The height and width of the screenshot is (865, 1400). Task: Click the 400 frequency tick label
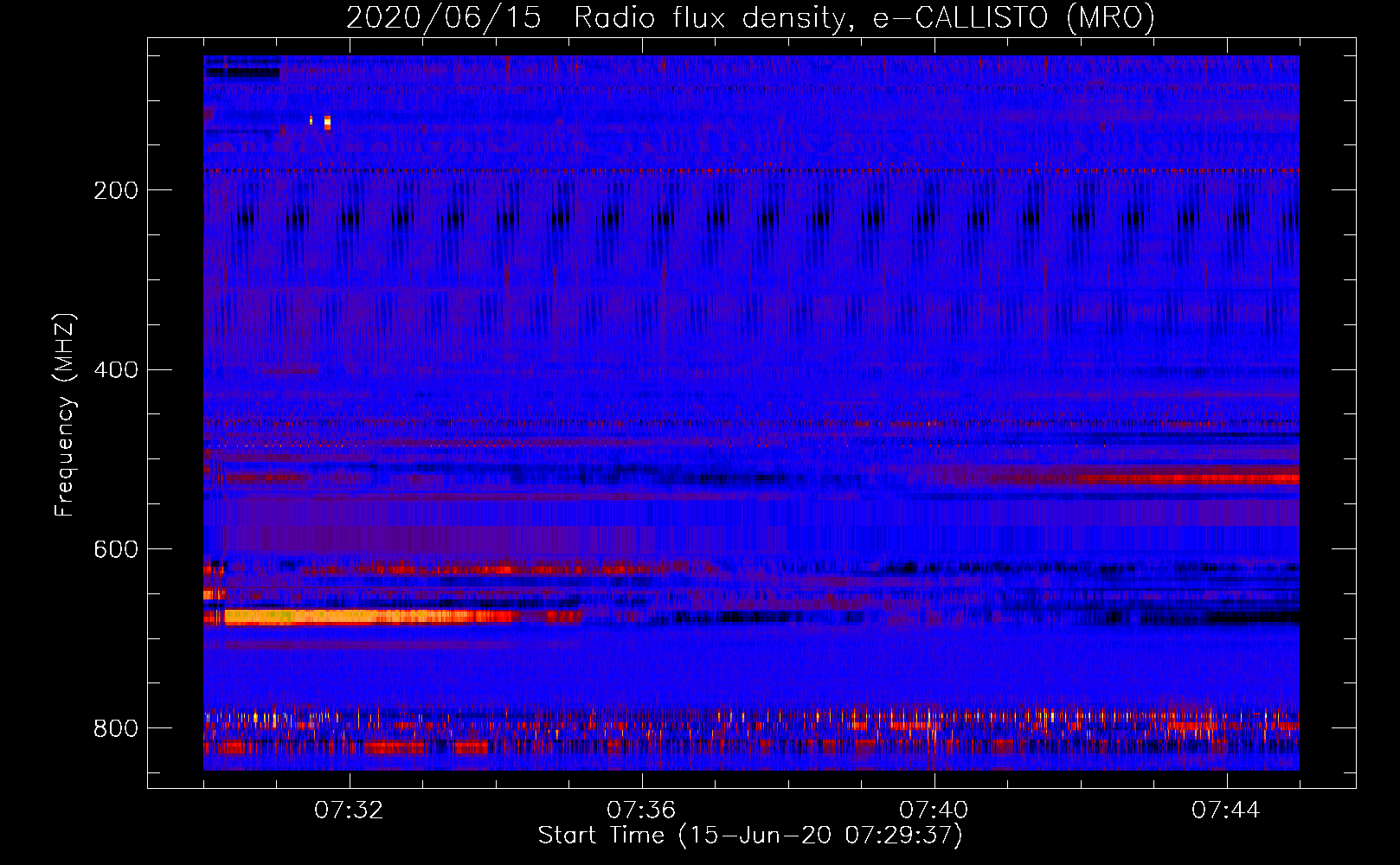(116, 370)
